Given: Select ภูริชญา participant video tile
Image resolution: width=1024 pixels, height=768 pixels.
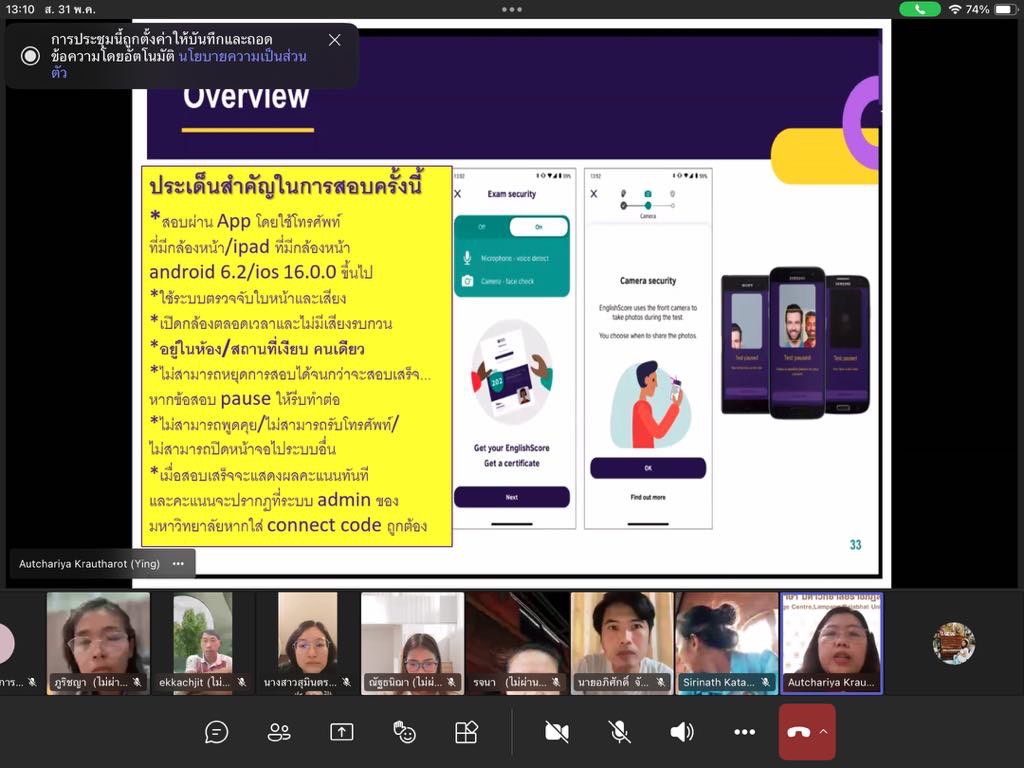Looking at the screenshot, I should [x=98, y=643].
